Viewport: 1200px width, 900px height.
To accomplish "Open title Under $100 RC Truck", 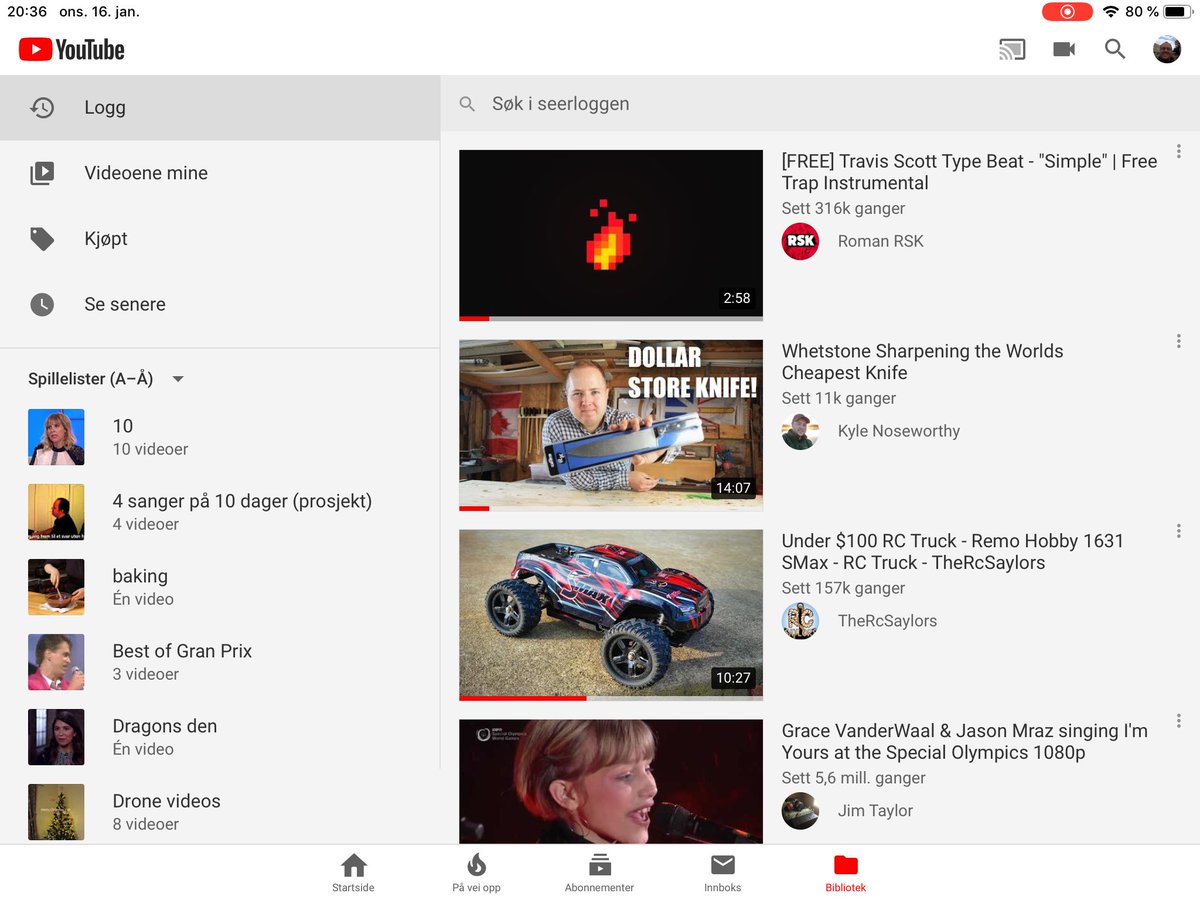I will click(x=952, y=552).
